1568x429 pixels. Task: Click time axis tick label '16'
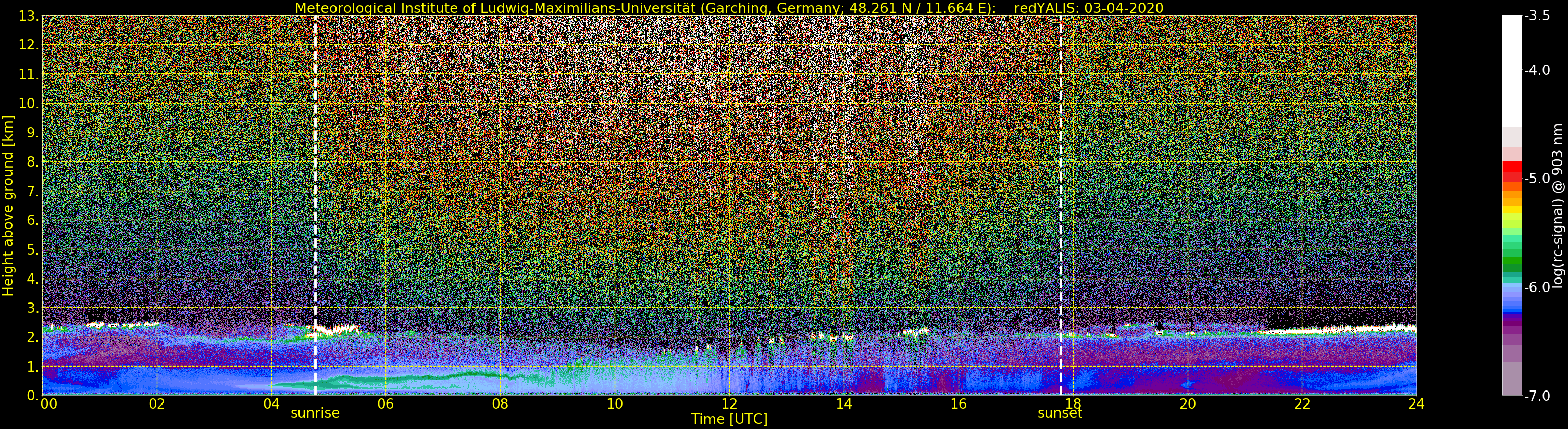coord(958,404)
